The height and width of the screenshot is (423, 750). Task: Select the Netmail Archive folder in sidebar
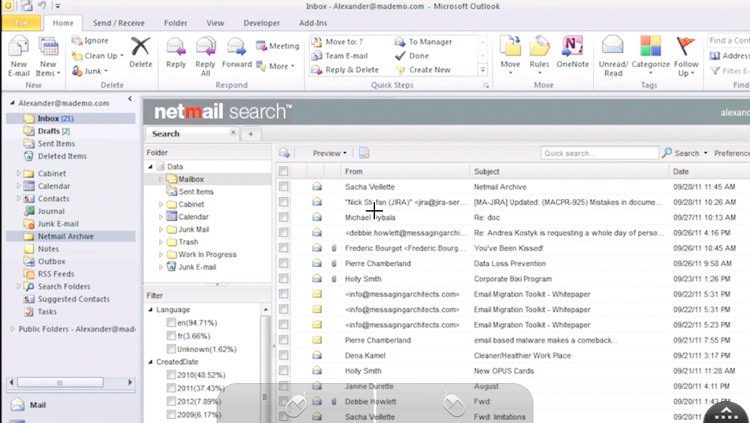point(66,237)
